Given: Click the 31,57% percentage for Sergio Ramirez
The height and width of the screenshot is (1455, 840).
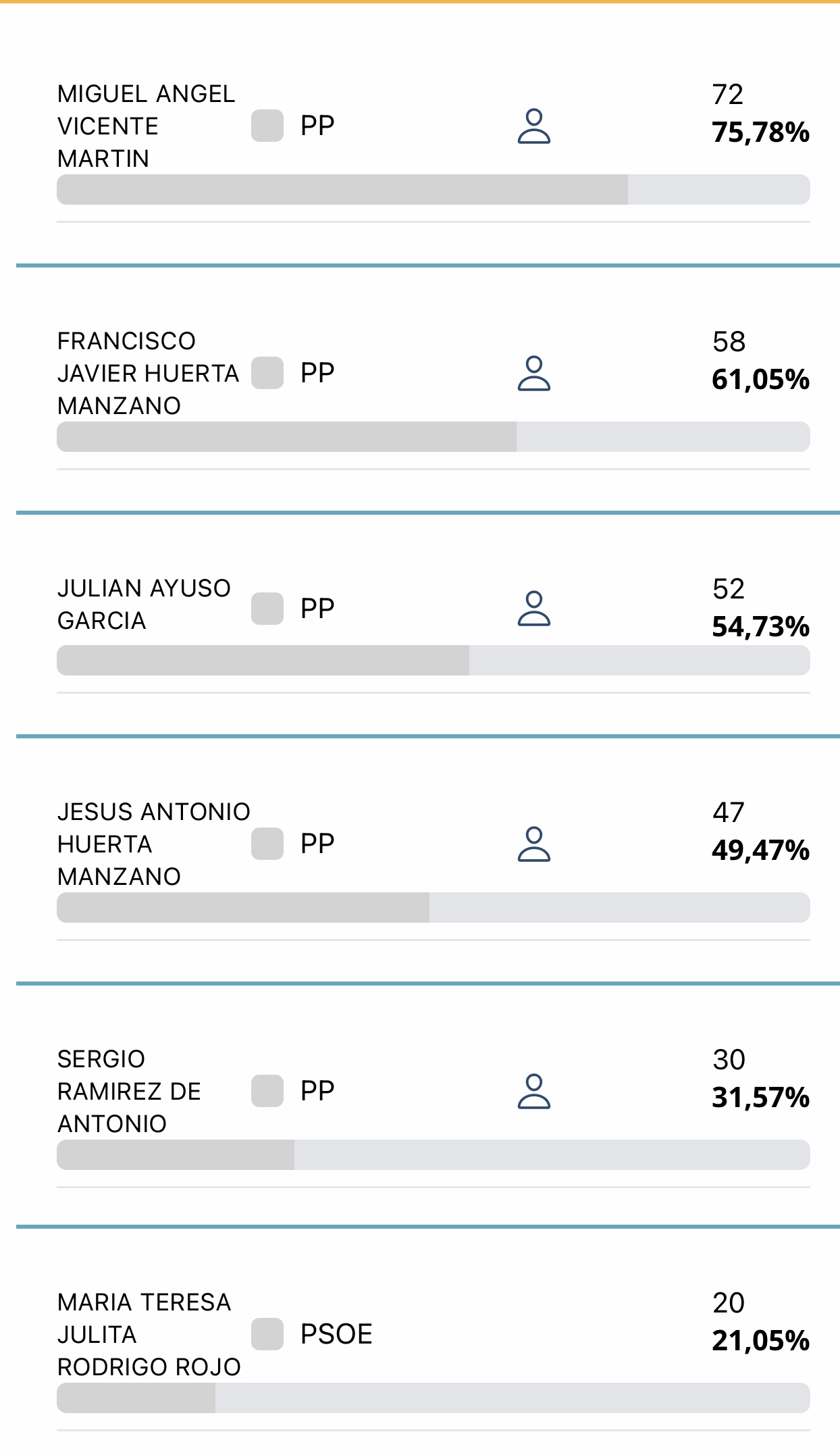Looking at the screenshot, I should coord(760,1098).
